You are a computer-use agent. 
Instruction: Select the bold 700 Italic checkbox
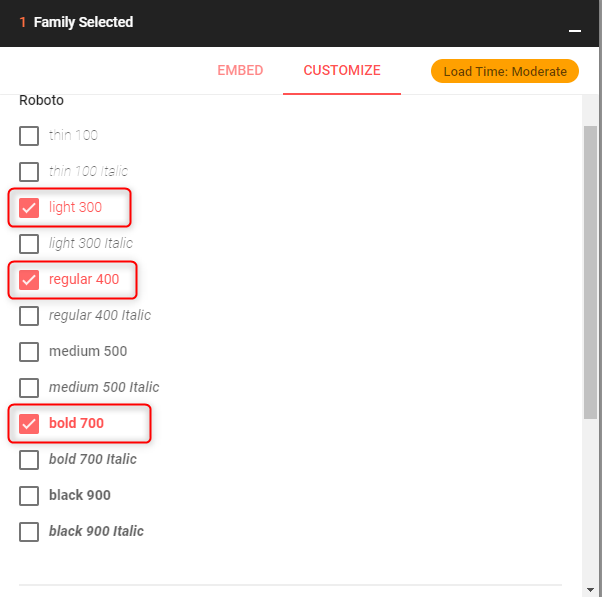tap(29, 460)
